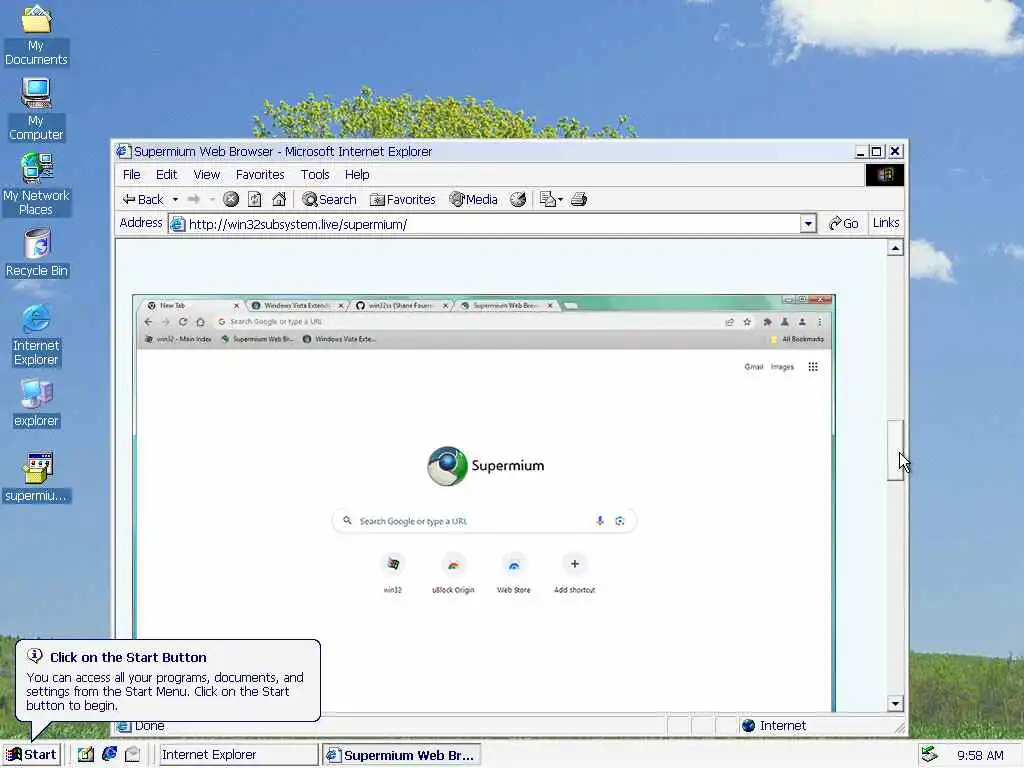
Task: Open the View menu
Action: pos(206,174)
